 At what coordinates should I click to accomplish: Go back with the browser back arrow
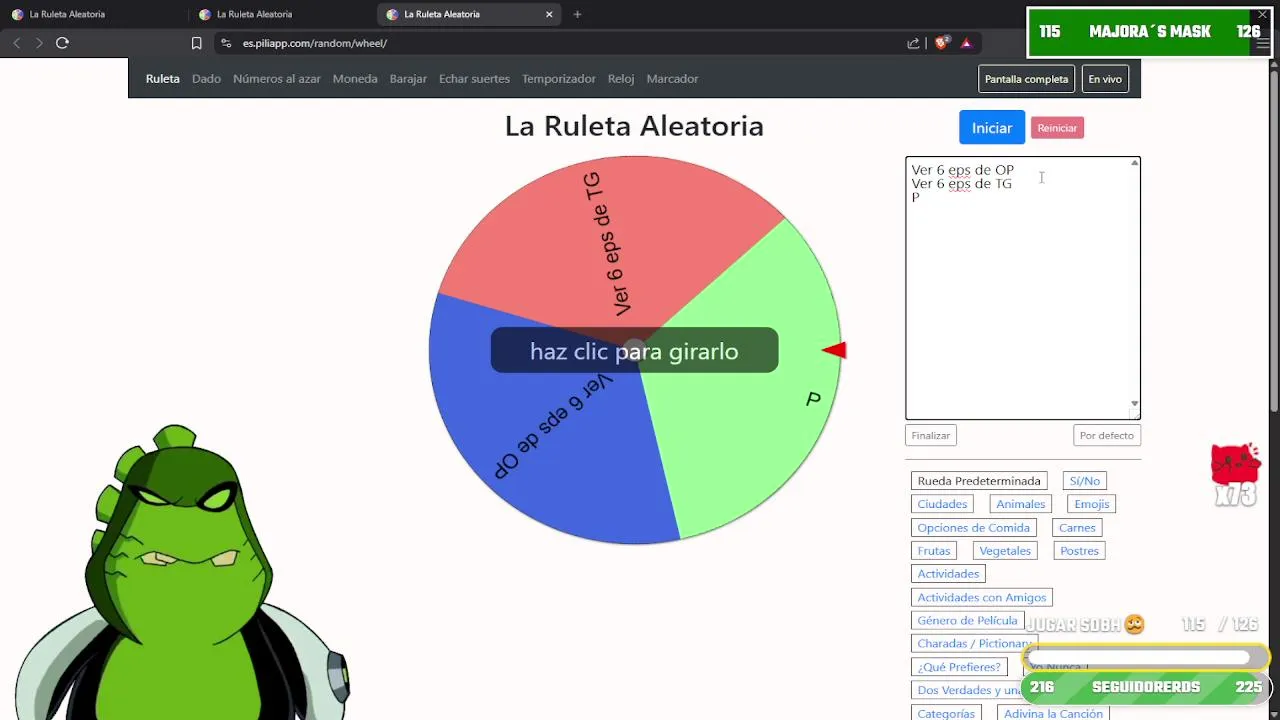point(17,43)
